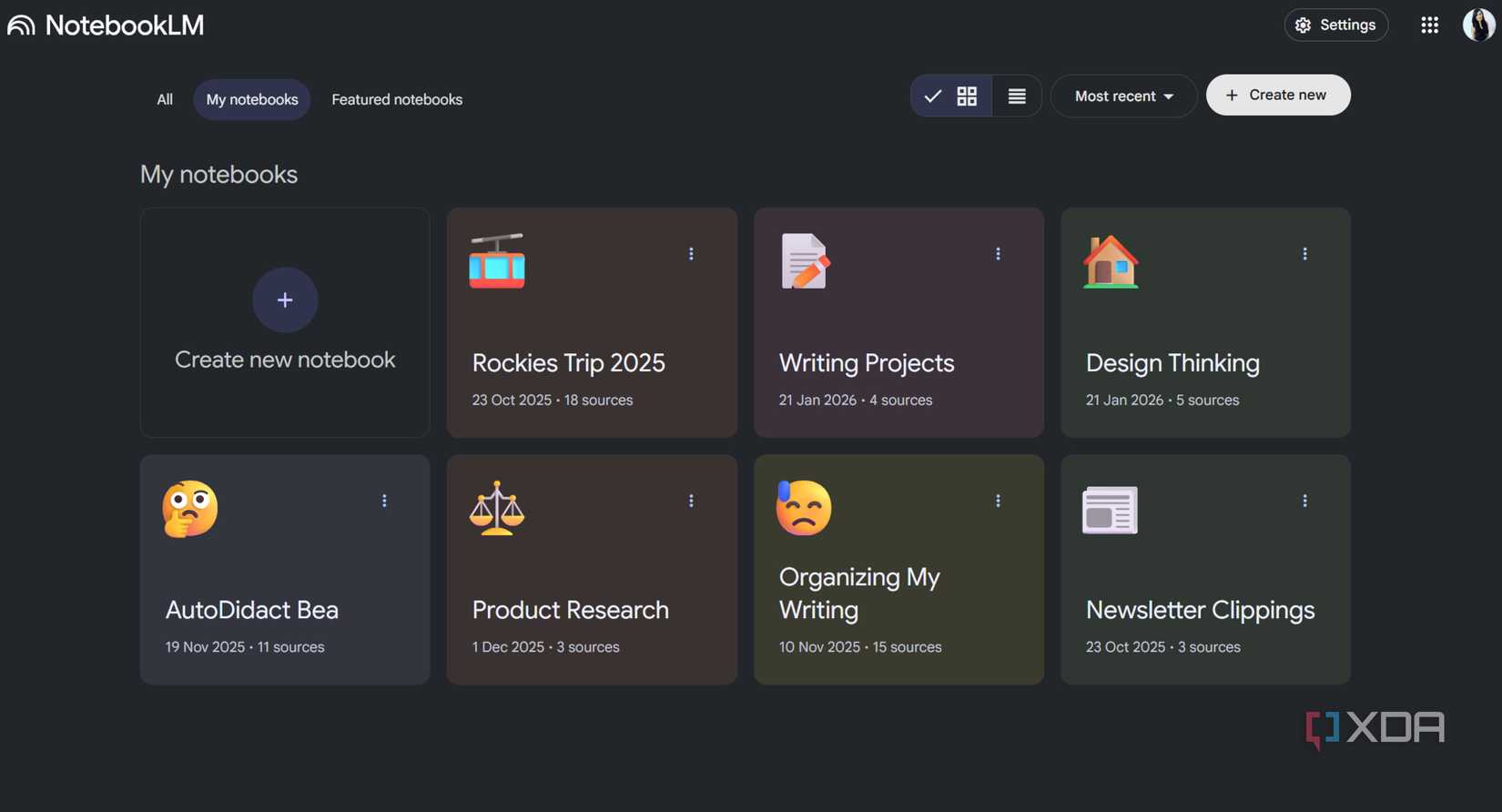Open the Newsletter Clippings notebook title
The width and height of the screenshot is (1502, 812).
click(1200, 610)
